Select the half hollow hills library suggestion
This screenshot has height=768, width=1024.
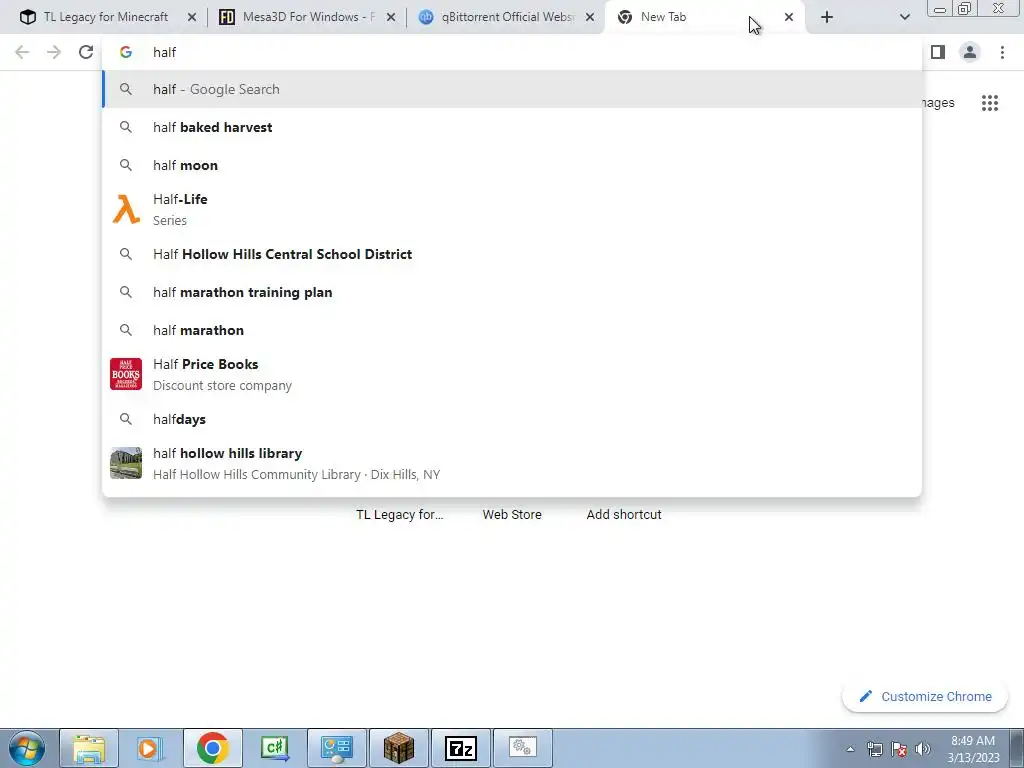pyautogui.click(x=512, y=463)
